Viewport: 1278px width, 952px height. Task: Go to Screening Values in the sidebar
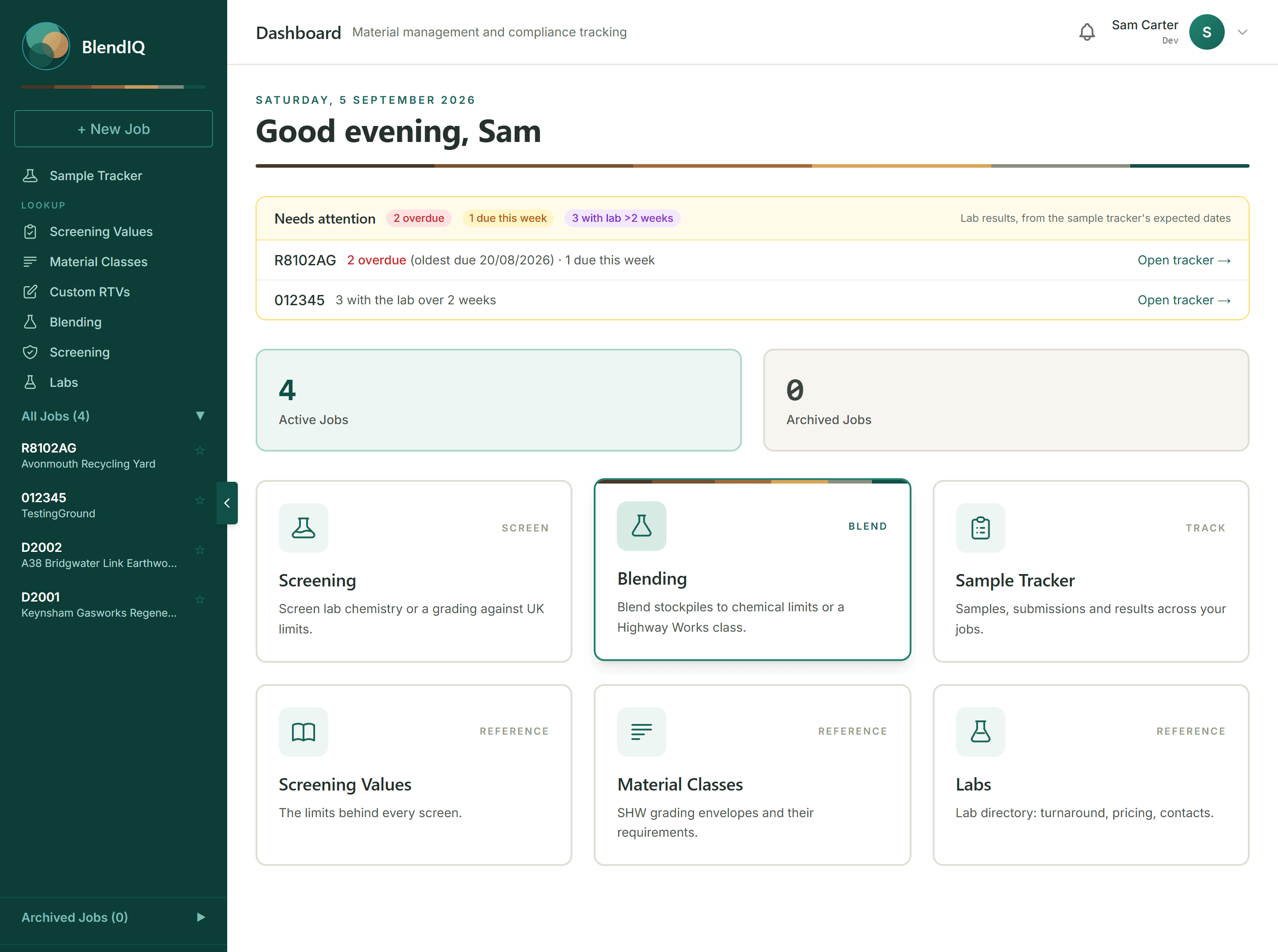pos(114,232)
